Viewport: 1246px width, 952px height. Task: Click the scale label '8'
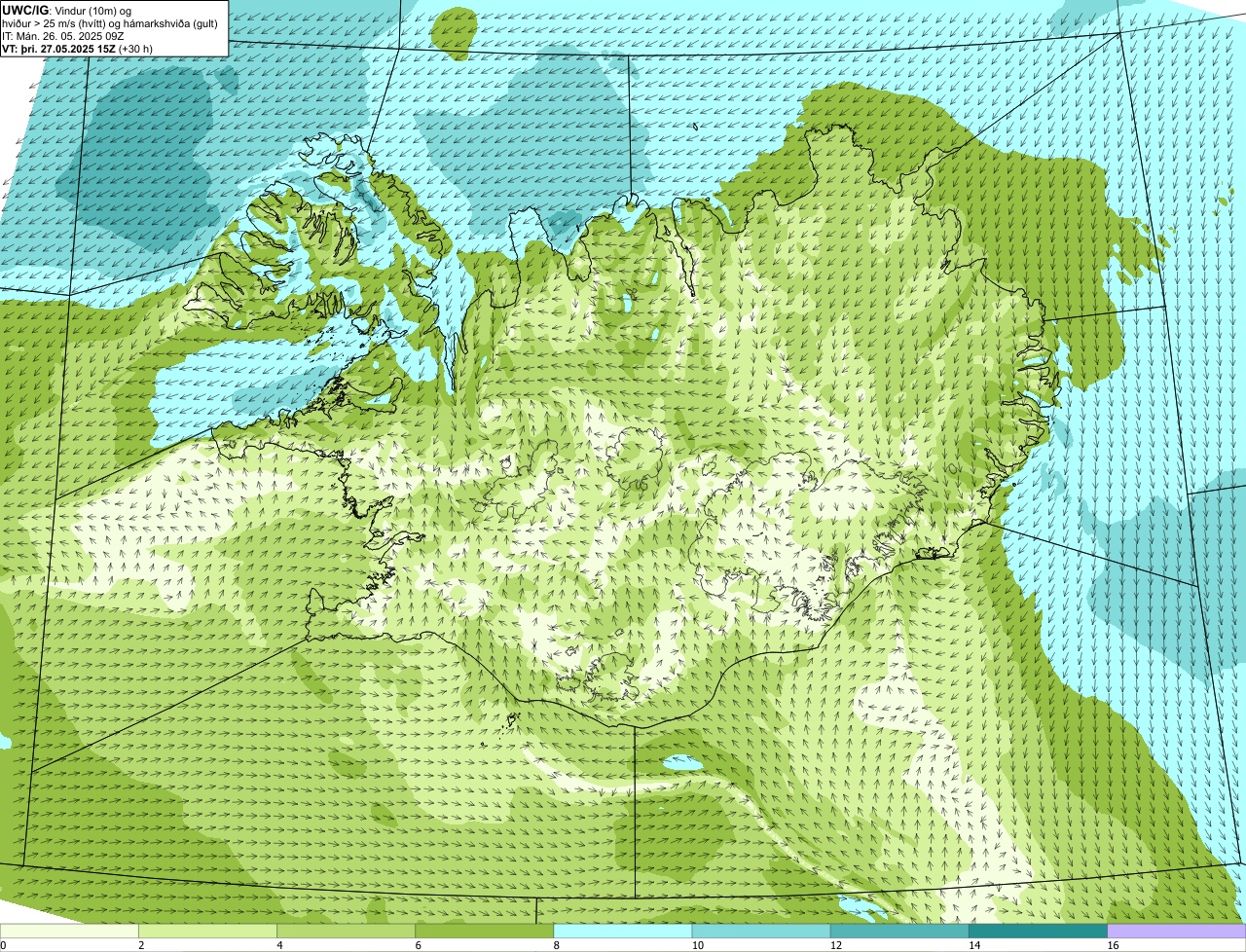(556, 945)
